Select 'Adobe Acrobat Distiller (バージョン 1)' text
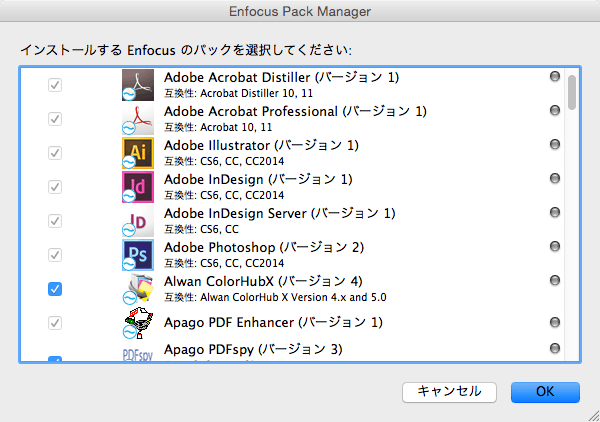The width and height of the screenshot is (600, 422). coord(282,78)
